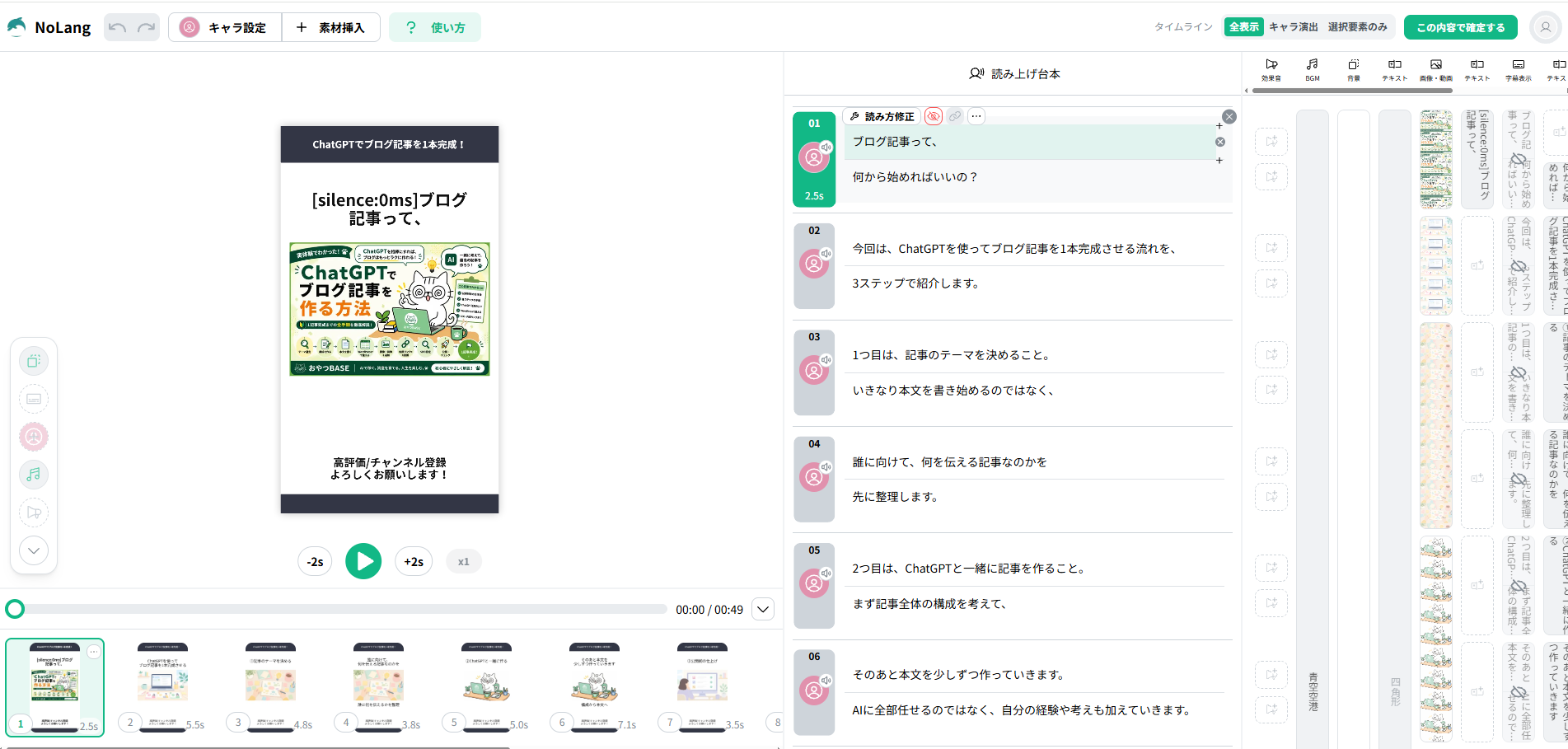
Task: Click the BGM music note column icon
Action: coord(1313,69)
